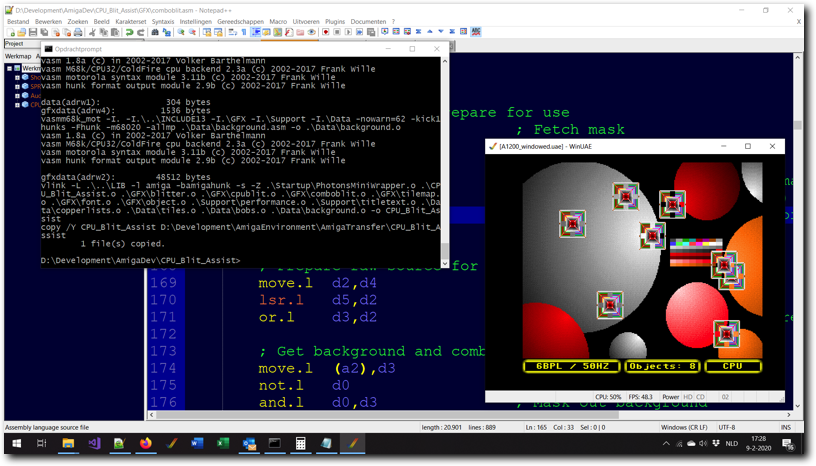Click the Print icon in Notepad++ toolbar
Screen dimensions: 816x466
[78, 32]
